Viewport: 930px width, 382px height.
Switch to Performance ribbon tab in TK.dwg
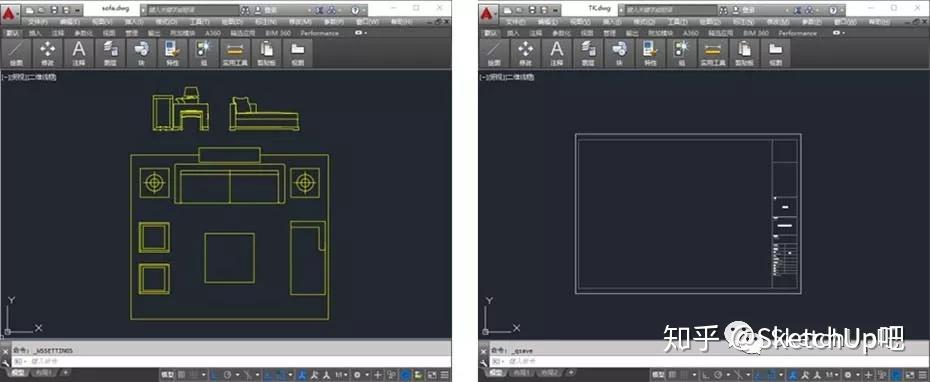pyautogui.click(x=798, y=33)
